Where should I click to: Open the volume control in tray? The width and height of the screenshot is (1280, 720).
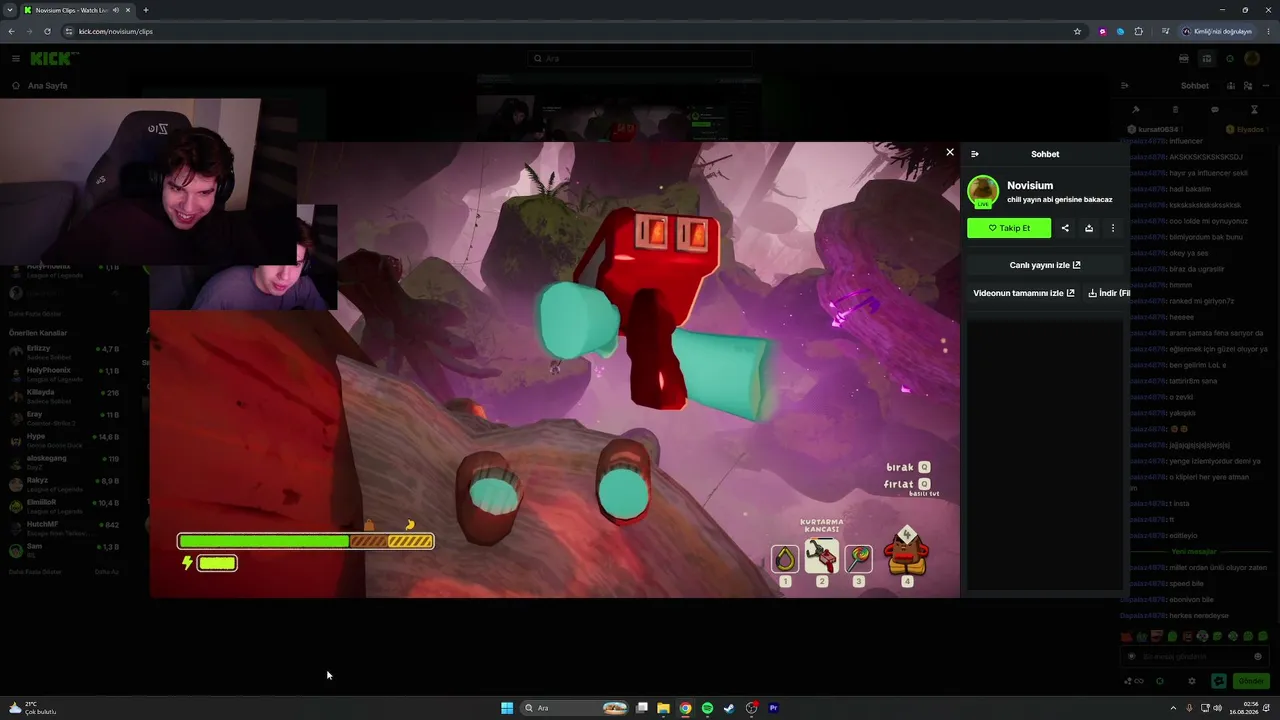click(x=1217, y=708)
